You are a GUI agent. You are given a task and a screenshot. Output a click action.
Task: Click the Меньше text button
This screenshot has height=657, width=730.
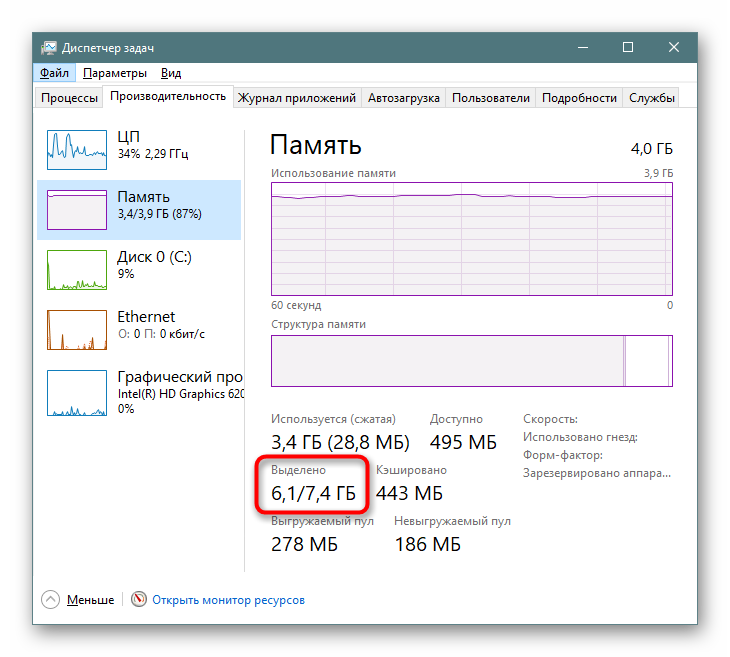tap(90, 600)
